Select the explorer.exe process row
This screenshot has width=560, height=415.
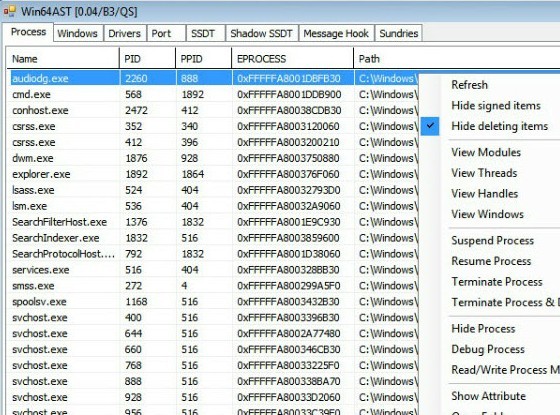coord(214,174)
